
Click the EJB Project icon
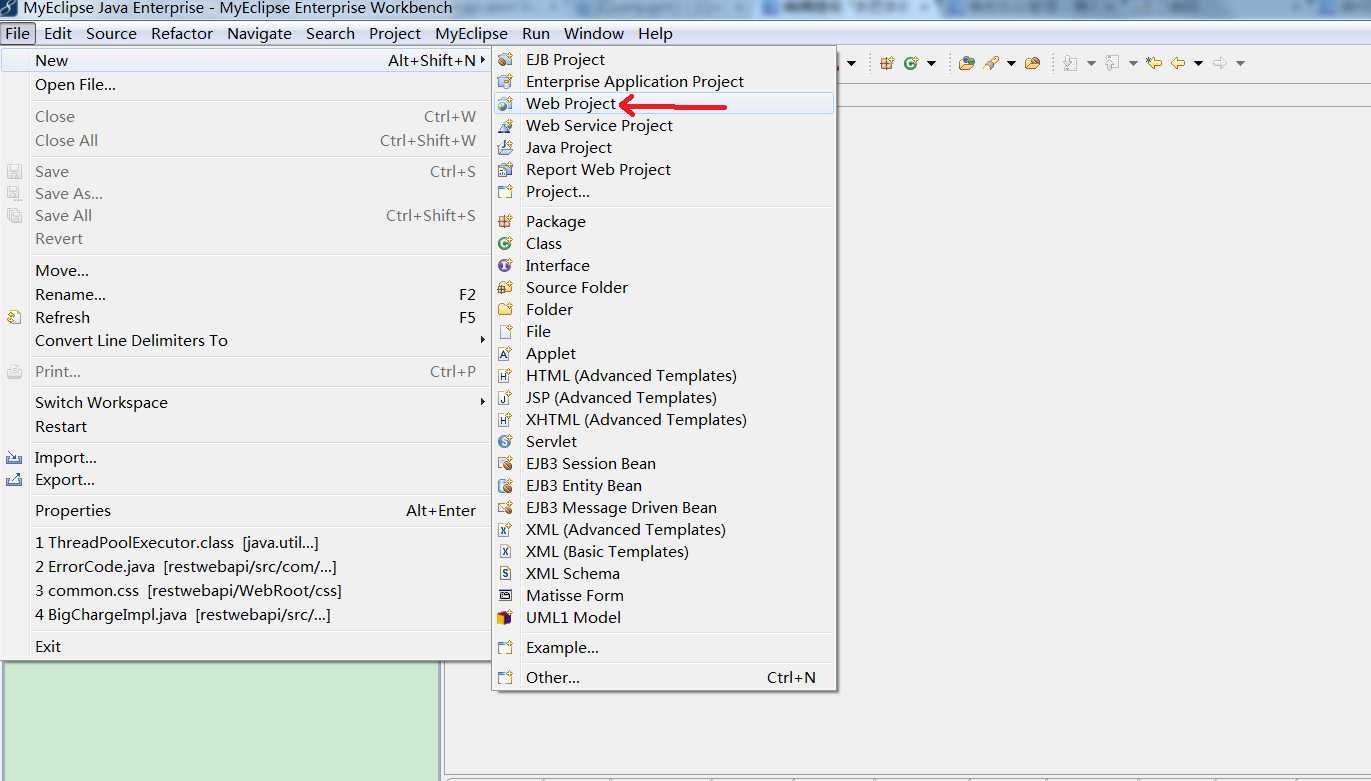pyautogui.click(x=506, y=59)
